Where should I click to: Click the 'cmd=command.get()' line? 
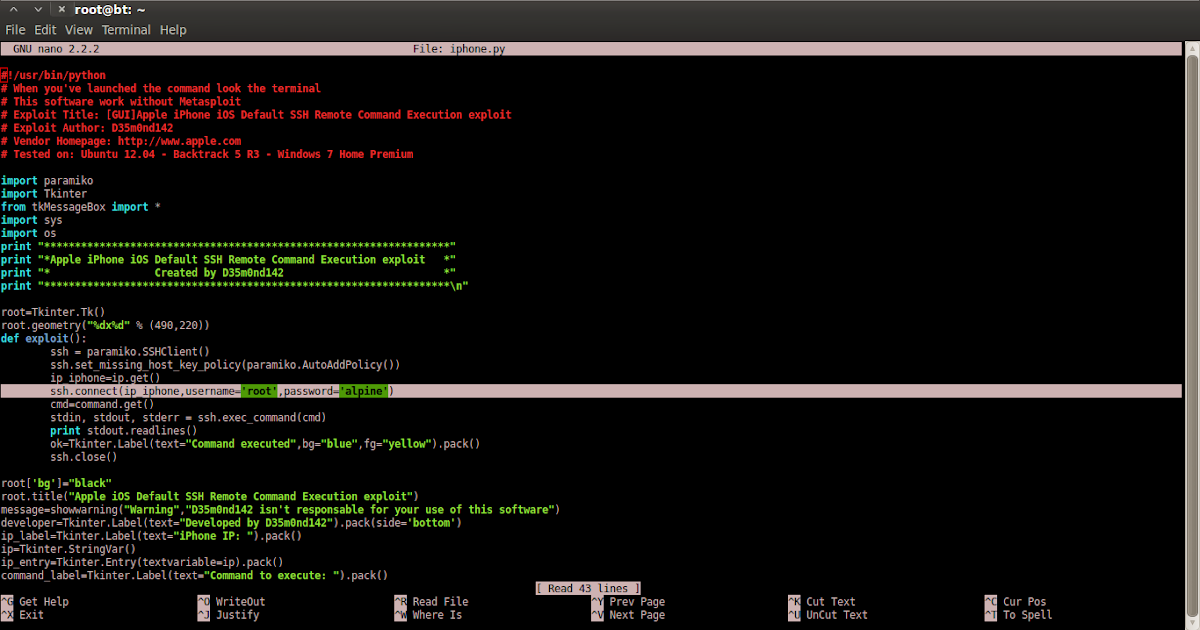(x=102, y=404)
